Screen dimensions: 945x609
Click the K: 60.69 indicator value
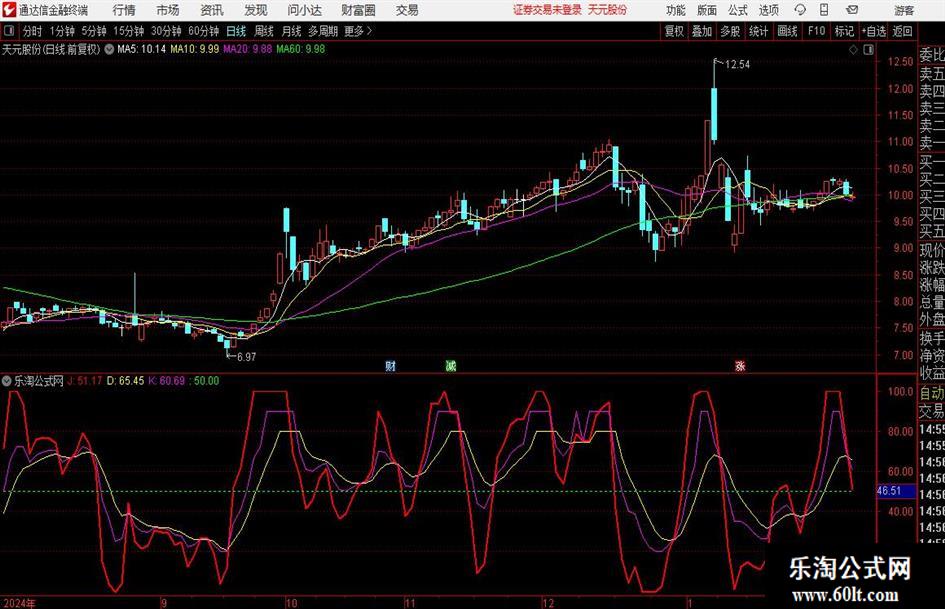[x=166, y=381]
